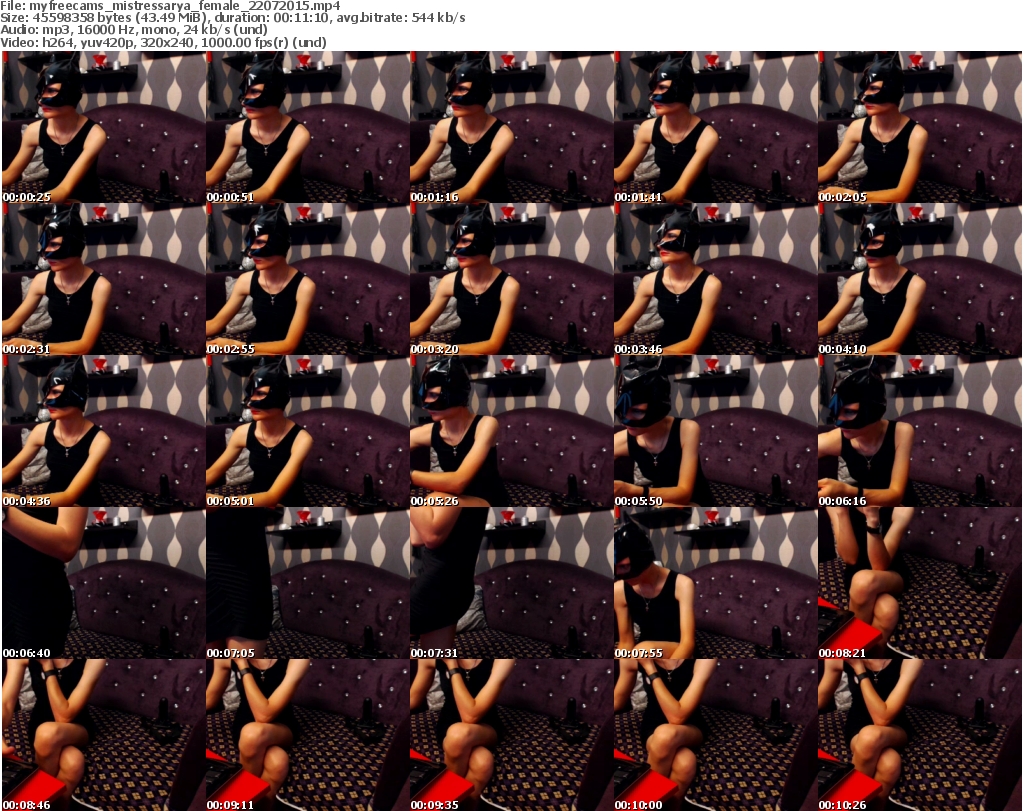Open the frame at 00:03:20
1024x811 pixels.
(511, 279)
